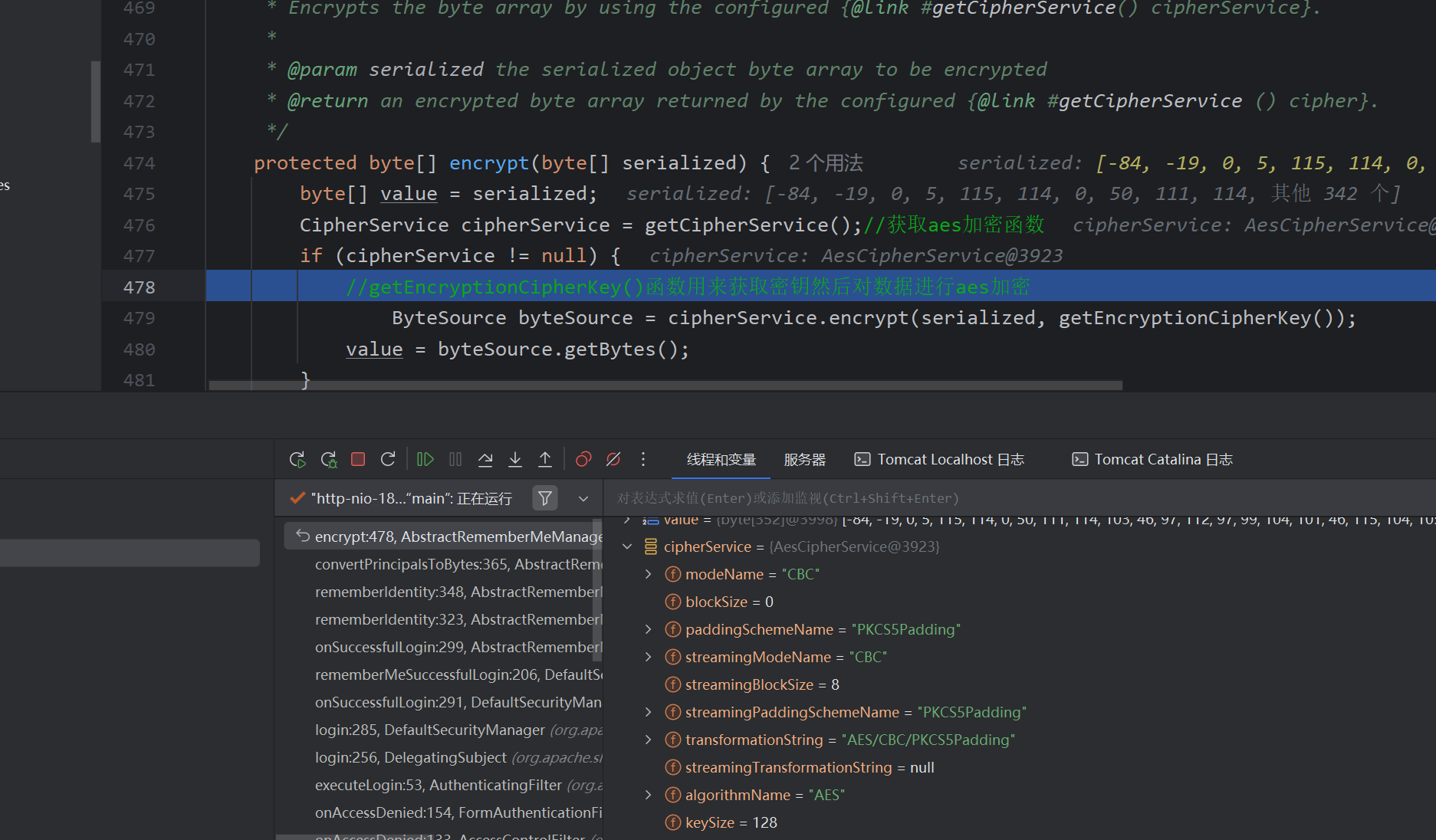Expand the algorithmName field
Screen dimensions: 1436x840
coord(649,795)
